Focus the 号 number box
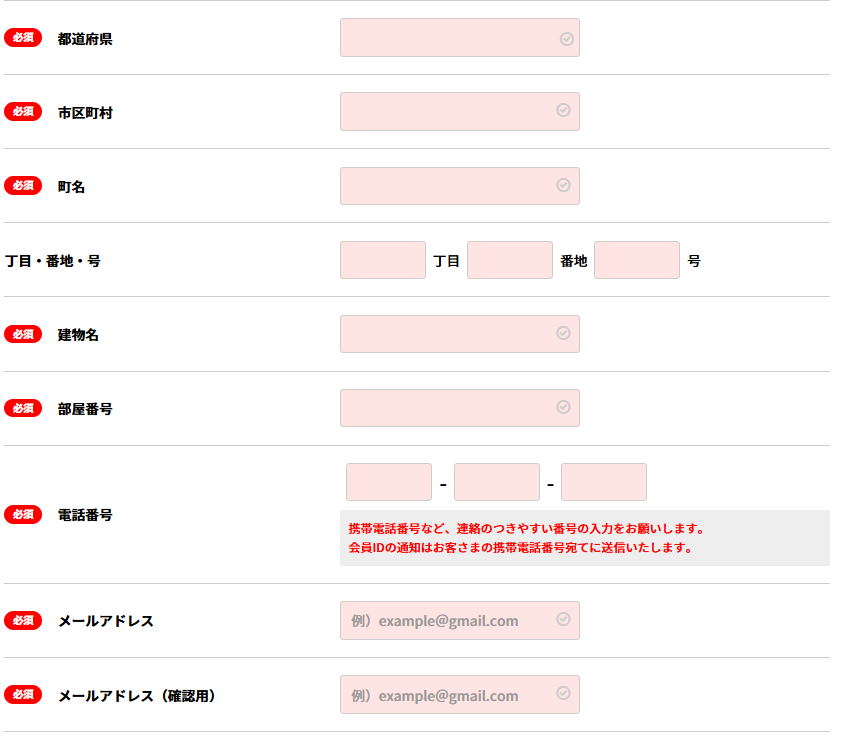The height and width of the screenshot is (736, 854). click(x=637, y=260)
